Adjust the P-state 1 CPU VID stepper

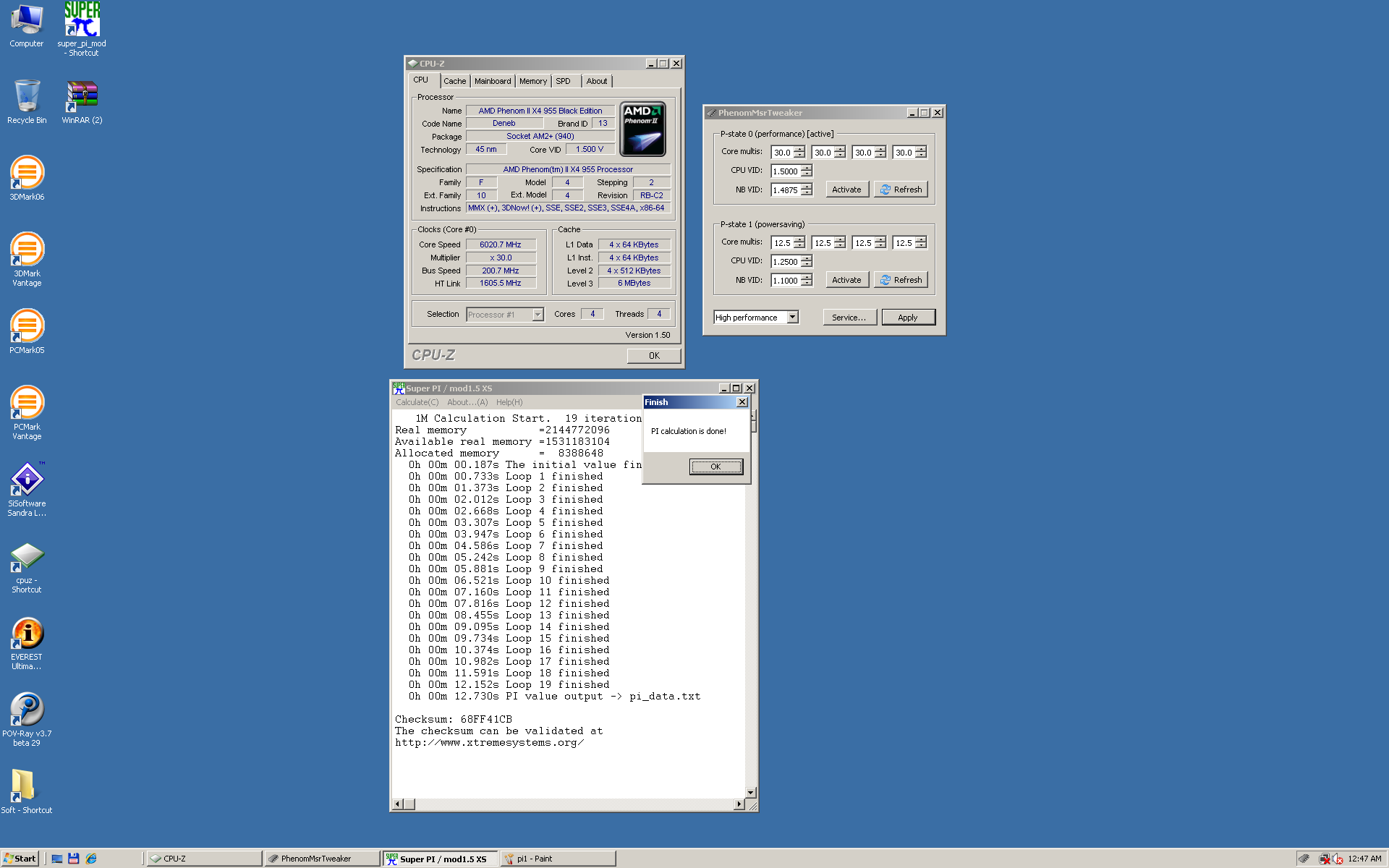click(x=807, y=261)
